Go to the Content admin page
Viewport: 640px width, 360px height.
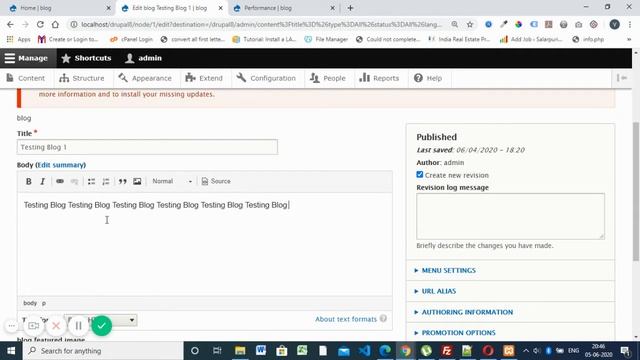point(26,78)
